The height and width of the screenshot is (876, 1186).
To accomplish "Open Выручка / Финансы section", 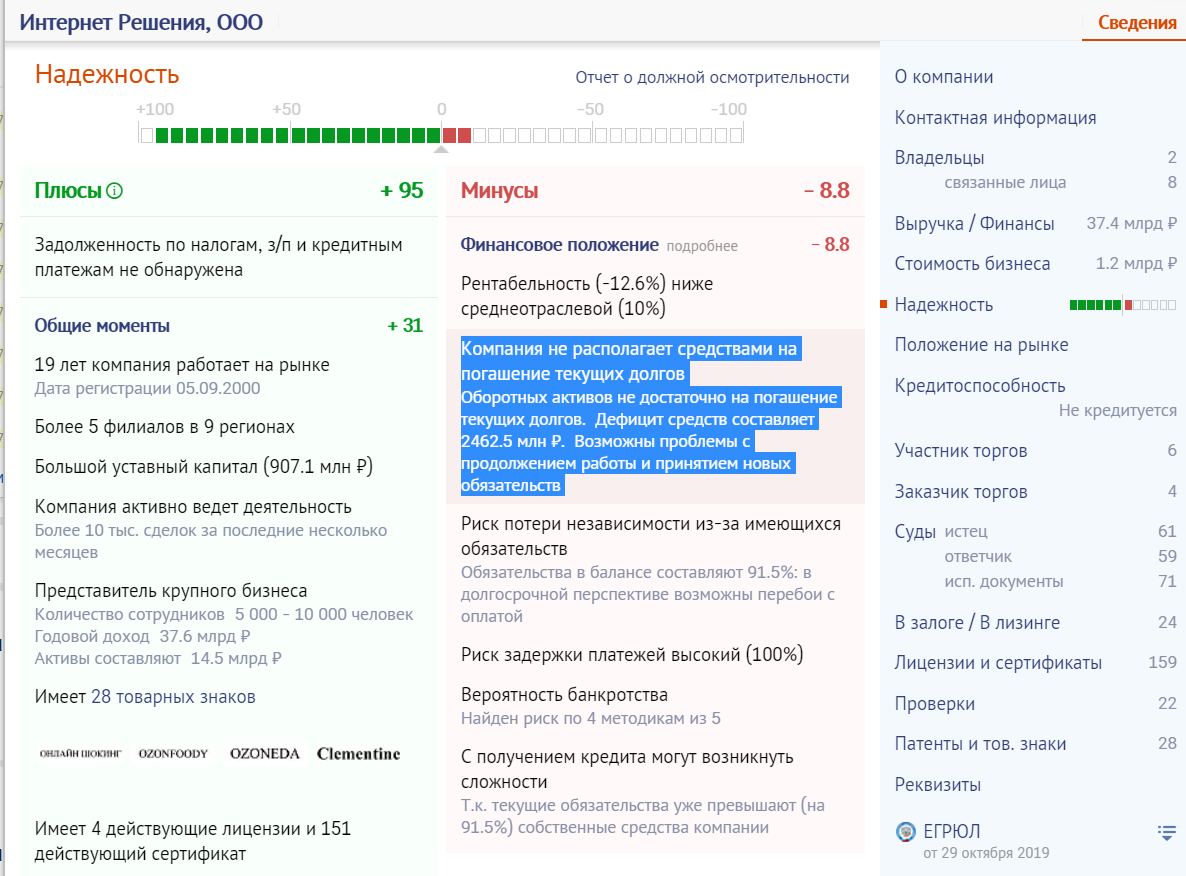I will tap(974, 224).
